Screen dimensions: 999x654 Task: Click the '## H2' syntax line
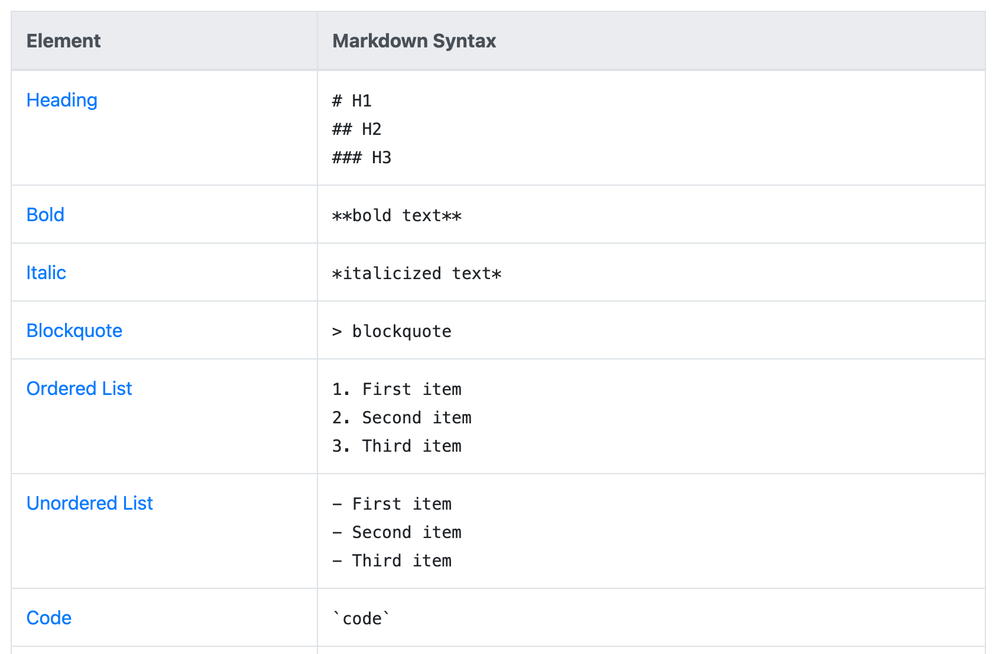(357, 129)
